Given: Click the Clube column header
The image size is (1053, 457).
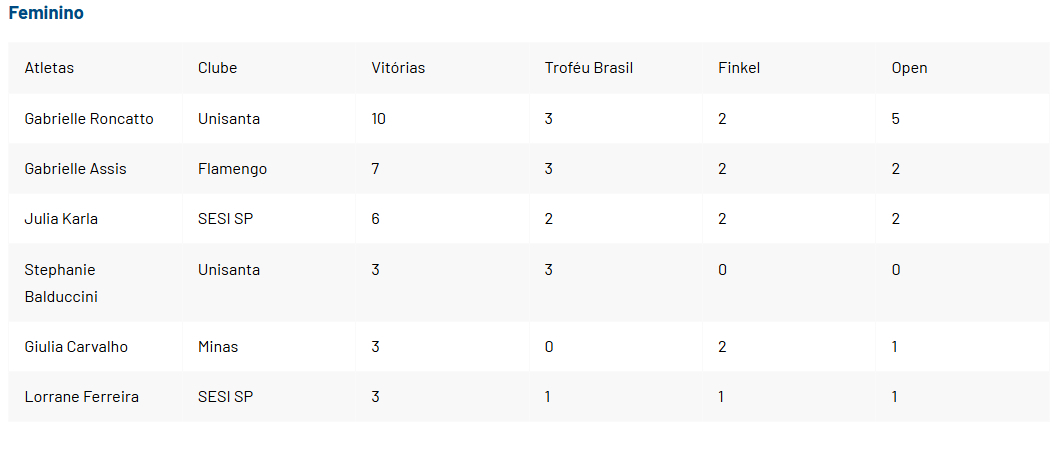Looking at the screenshot, I should [217, 68].
